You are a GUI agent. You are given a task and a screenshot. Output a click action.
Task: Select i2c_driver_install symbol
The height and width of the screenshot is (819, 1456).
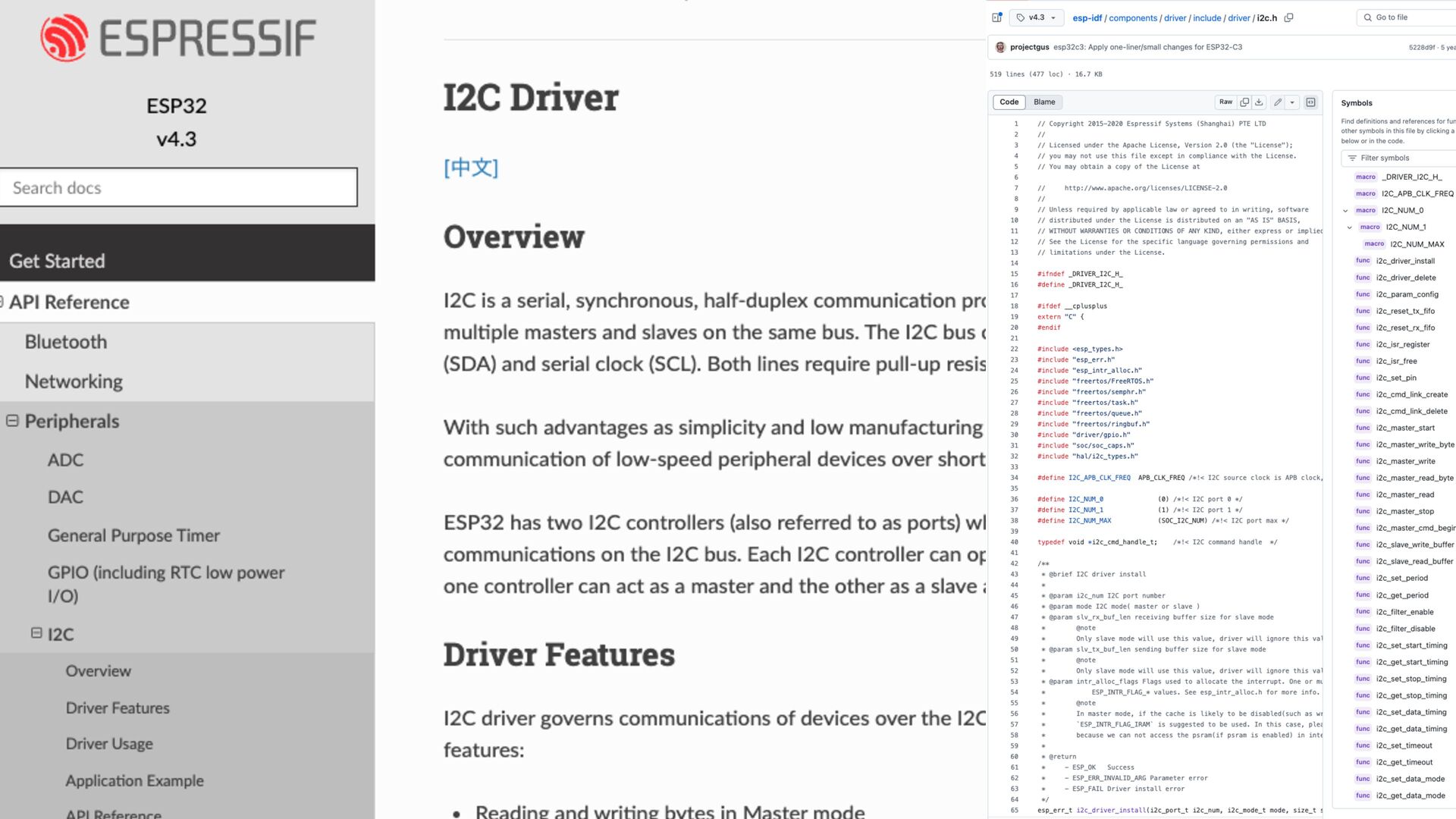pos(1405,261)
